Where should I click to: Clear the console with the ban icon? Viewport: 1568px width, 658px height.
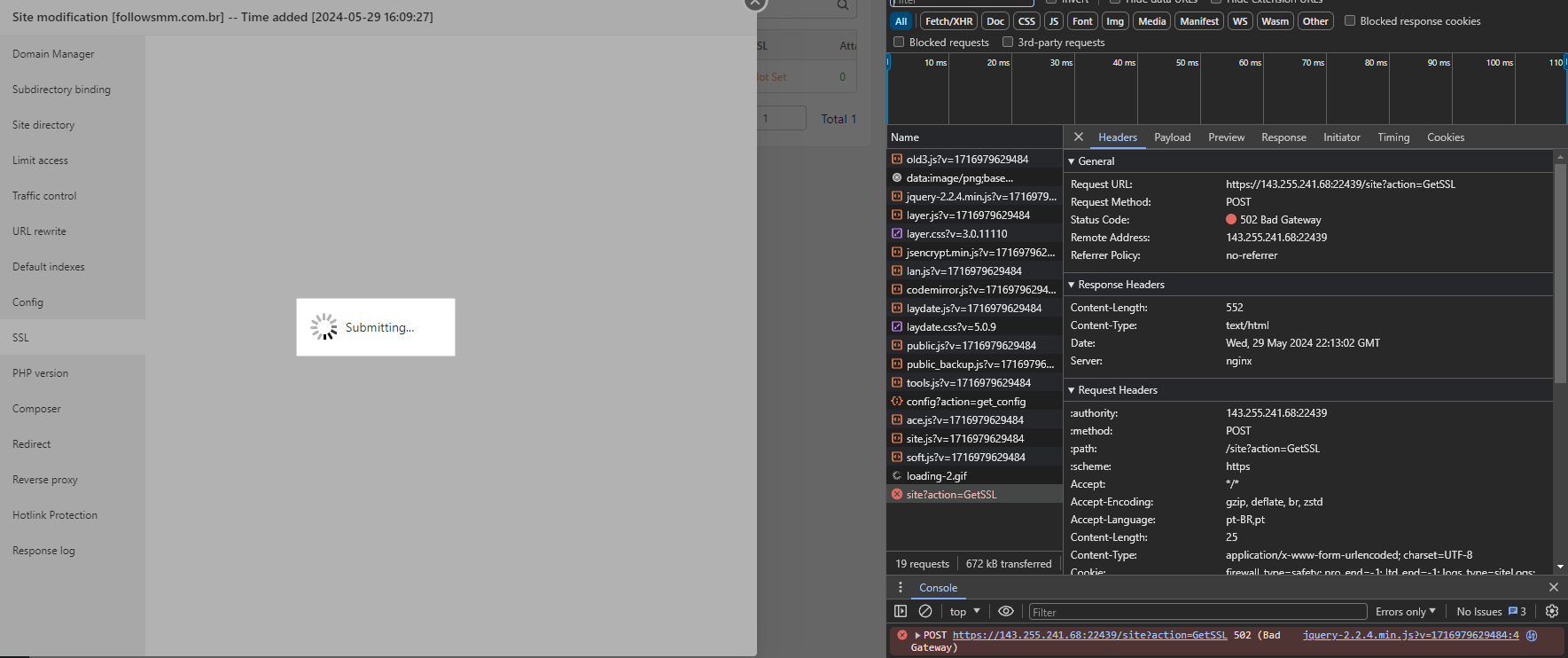(x=925, y=611)
